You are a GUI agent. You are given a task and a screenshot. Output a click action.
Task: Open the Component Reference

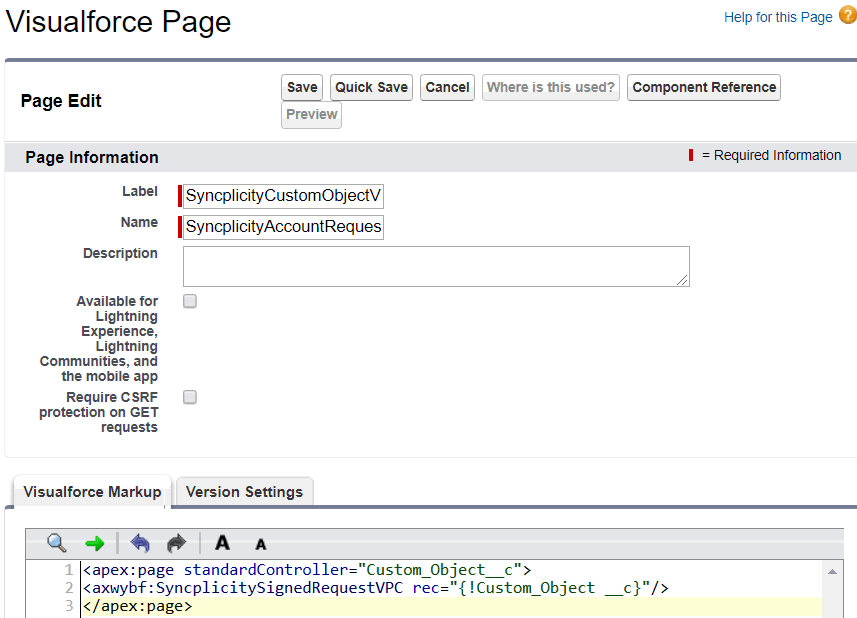pyautogui.click(x=704, y=87)
